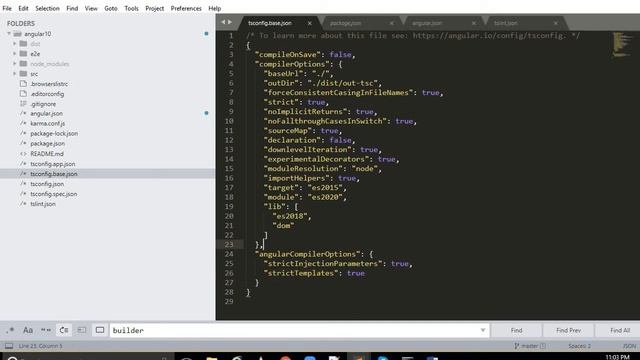The width and height of the screenshot is (640, 360).
Task: Click the file icon beside tsconfig.json
Action: tap(23, 184)
